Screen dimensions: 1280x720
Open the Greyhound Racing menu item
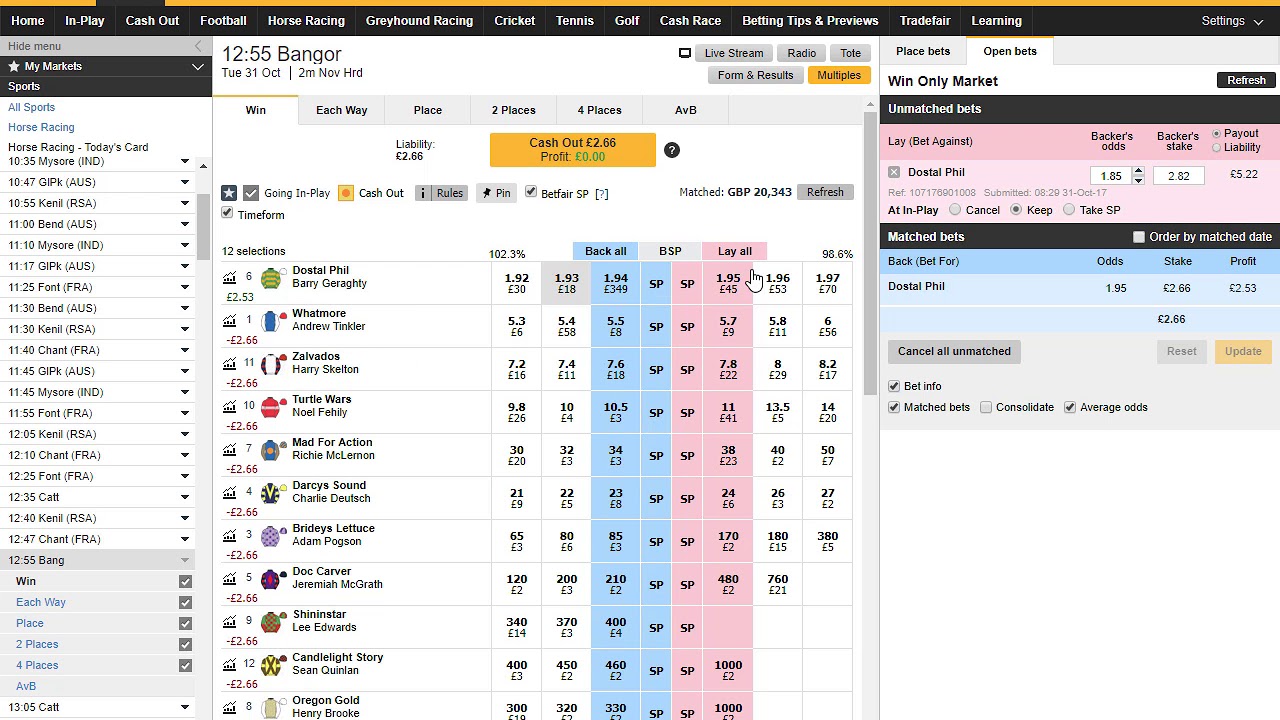click(419, 20)
